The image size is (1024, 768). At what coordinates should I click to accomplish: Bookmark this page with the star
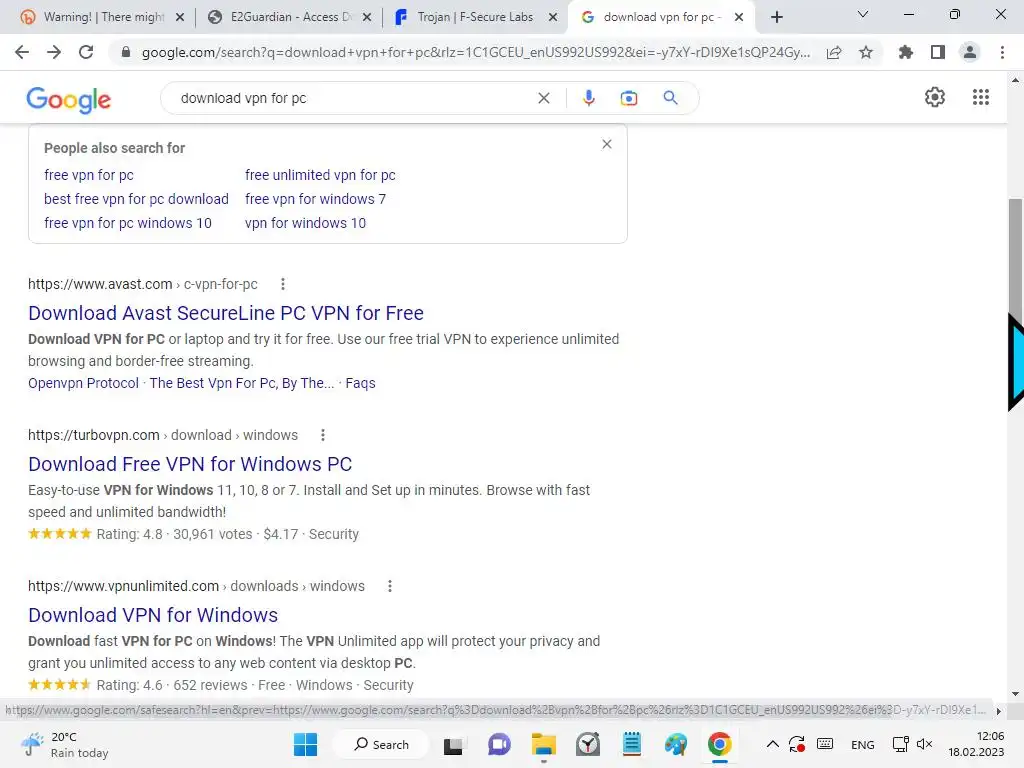(866, 52)
